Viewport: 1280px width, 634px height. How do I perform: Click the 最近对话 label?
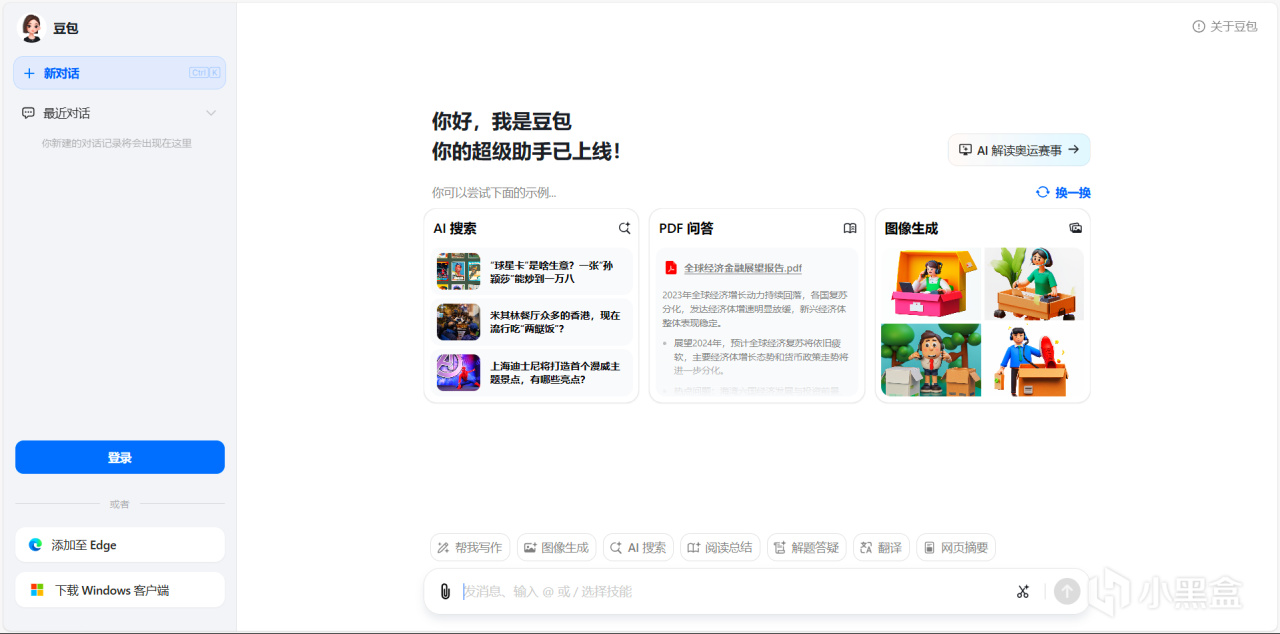click(x=66, y=113)
